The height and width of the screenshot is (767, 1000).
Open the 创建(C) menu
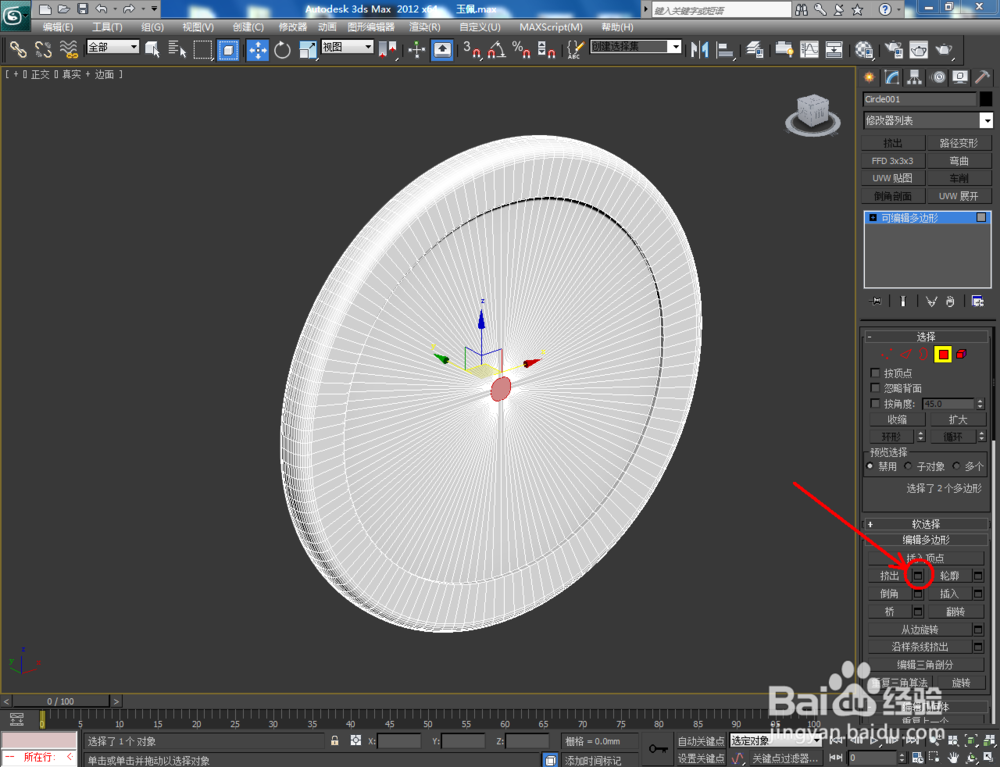point(248,27)
